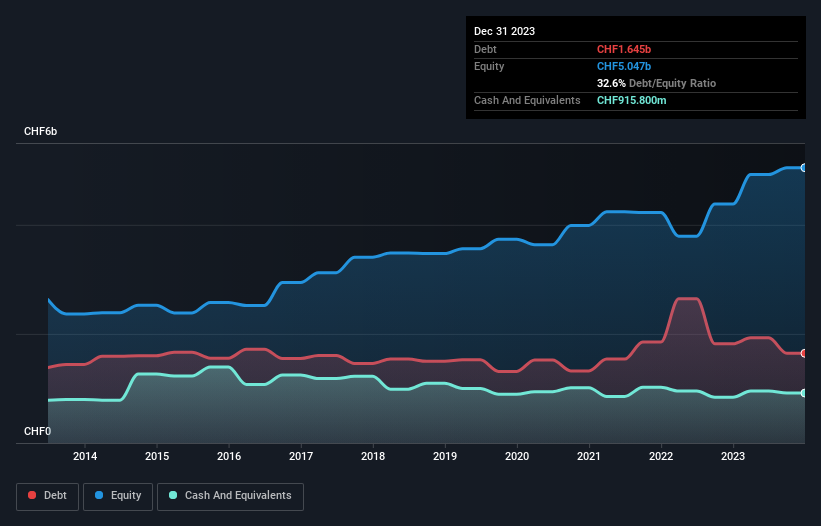
Task: Click the Dec 31 2023 tooltip date
Action: 504,31
